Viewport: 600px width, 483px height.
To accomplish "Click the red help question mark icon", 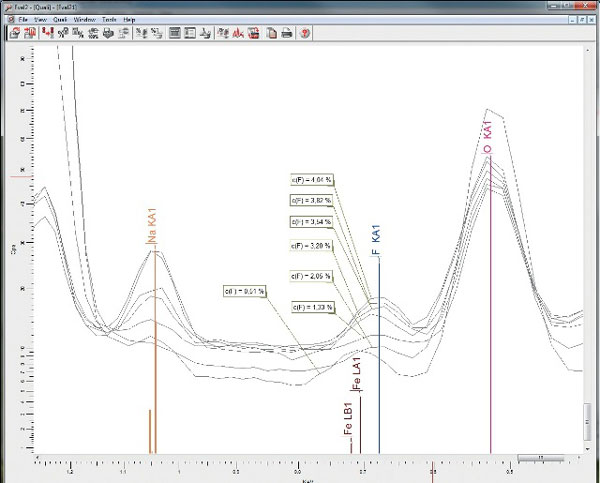I will pos(304,33).
